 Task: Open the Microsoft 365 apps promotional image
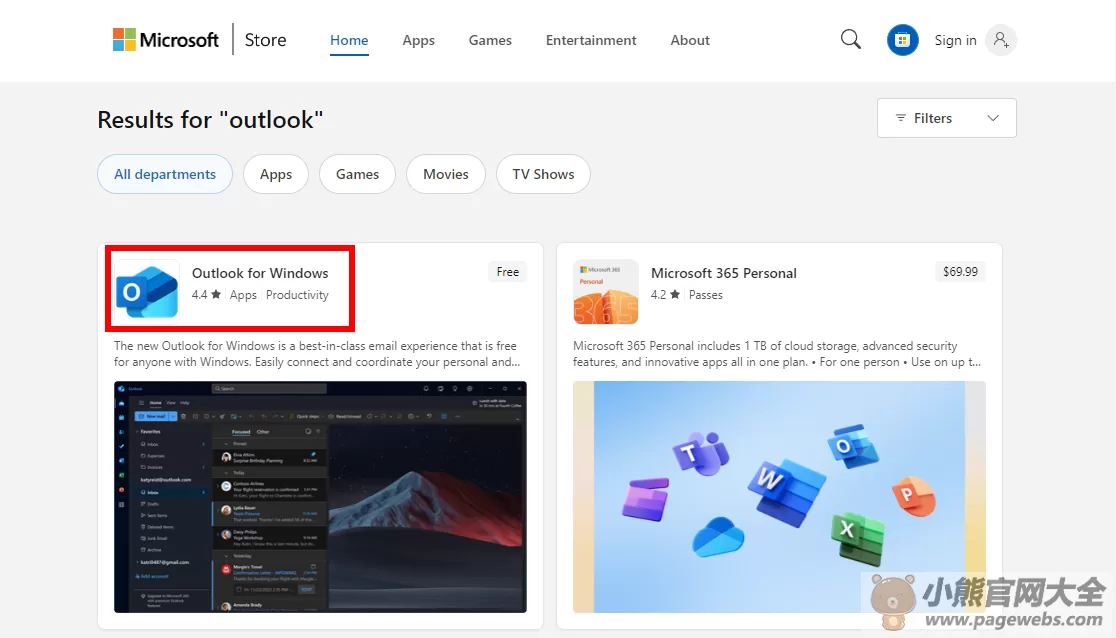779,497
